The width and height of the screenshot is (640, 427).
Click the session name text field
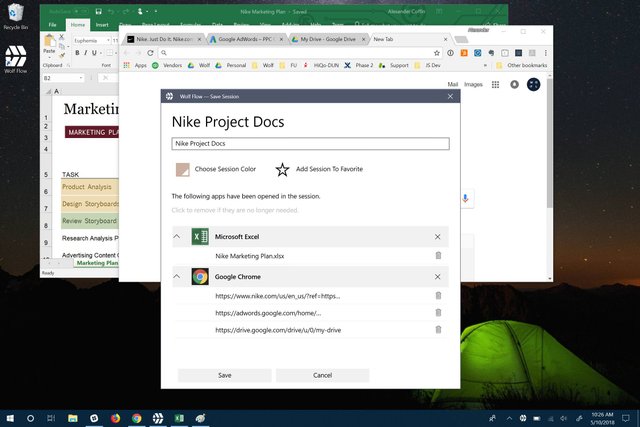(x=310, y=143)
